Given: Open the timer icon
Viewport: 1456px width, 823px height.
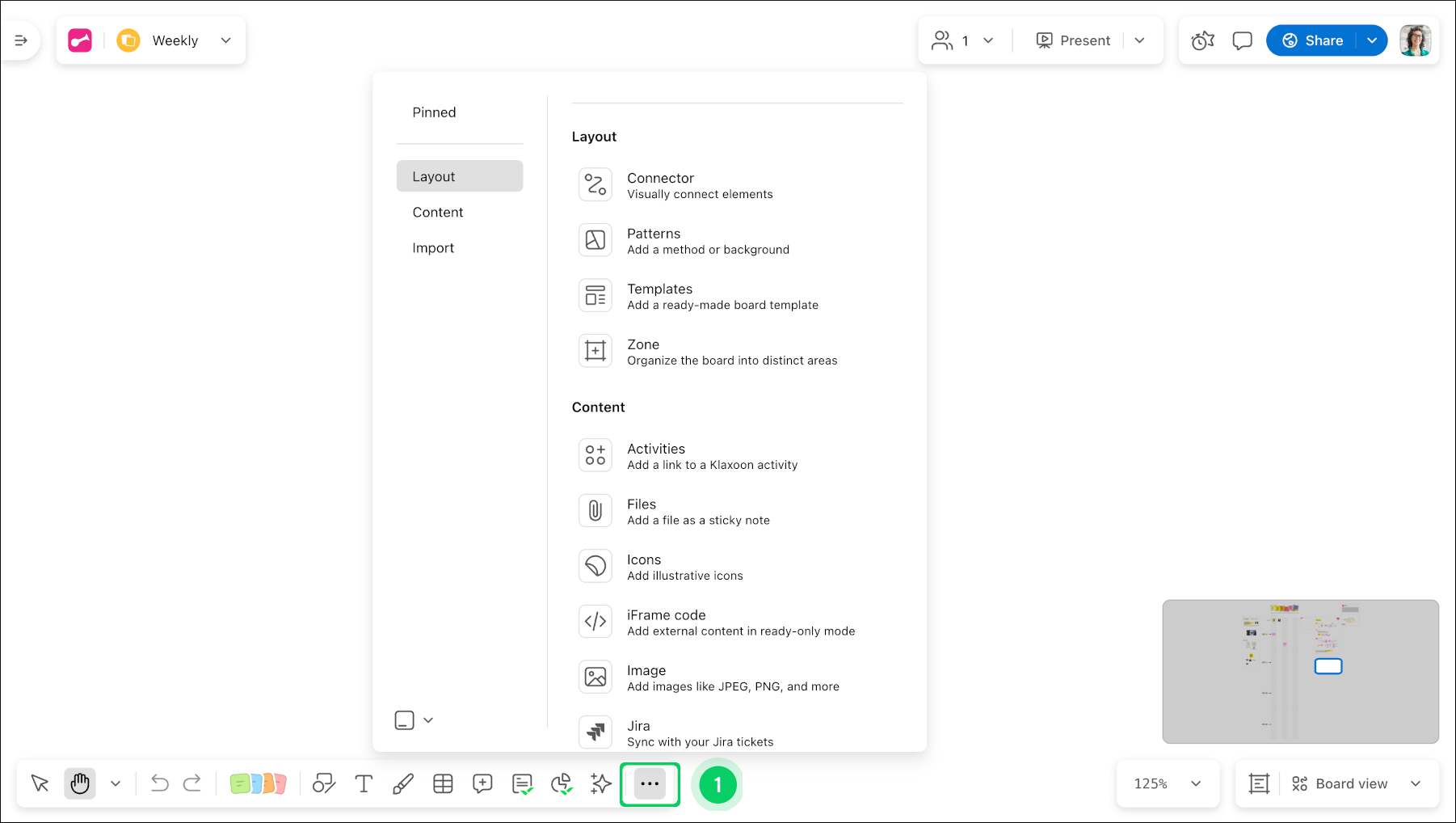Looking at the screenshot, I should 1203,40.
